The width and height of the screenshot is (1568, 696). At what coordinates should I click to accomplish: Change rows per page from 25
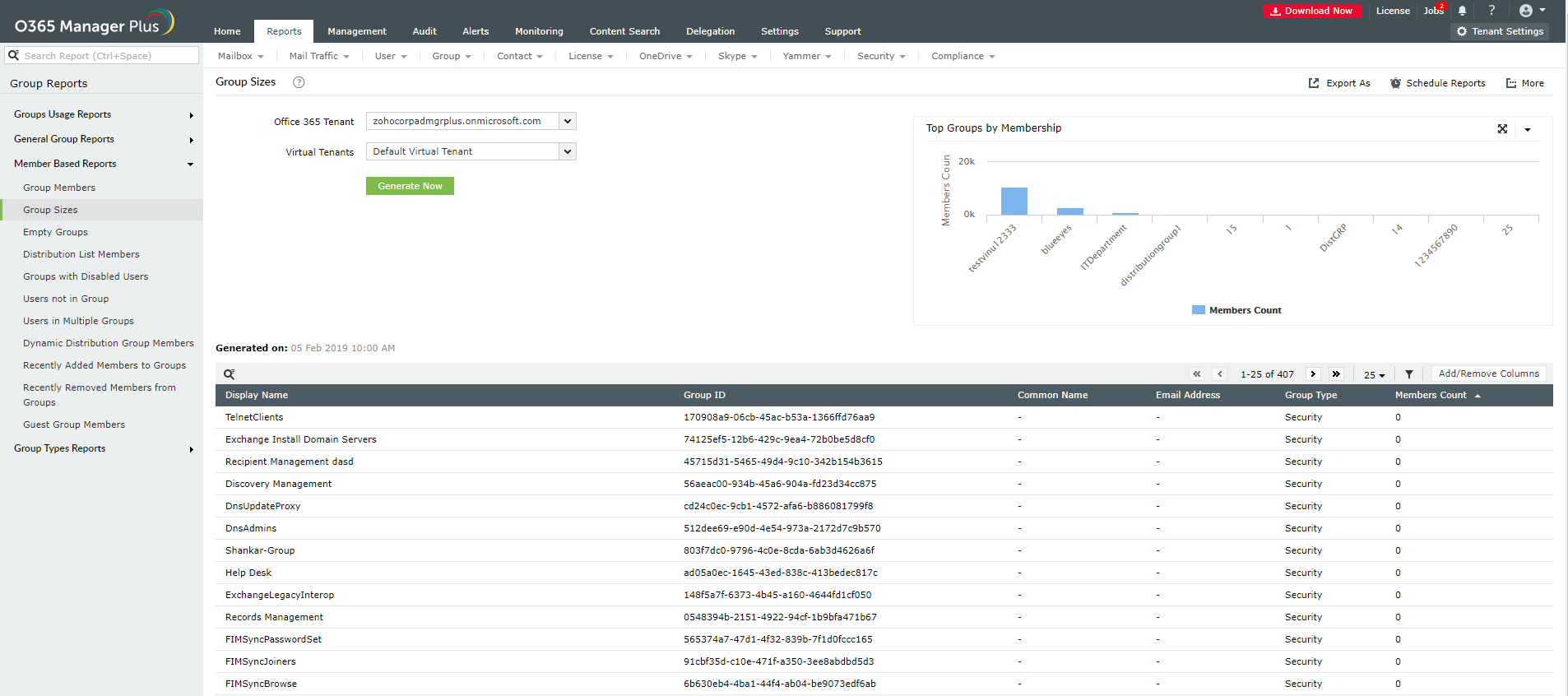click(1374, 374)
